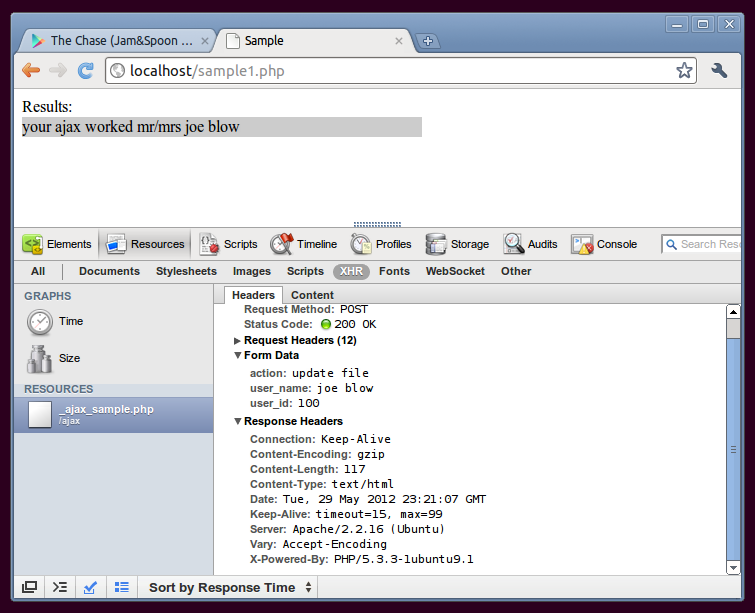The height and width of the screenshot is (613, 755).
Task: Select the action: update file entry
Action: [309, 373]
